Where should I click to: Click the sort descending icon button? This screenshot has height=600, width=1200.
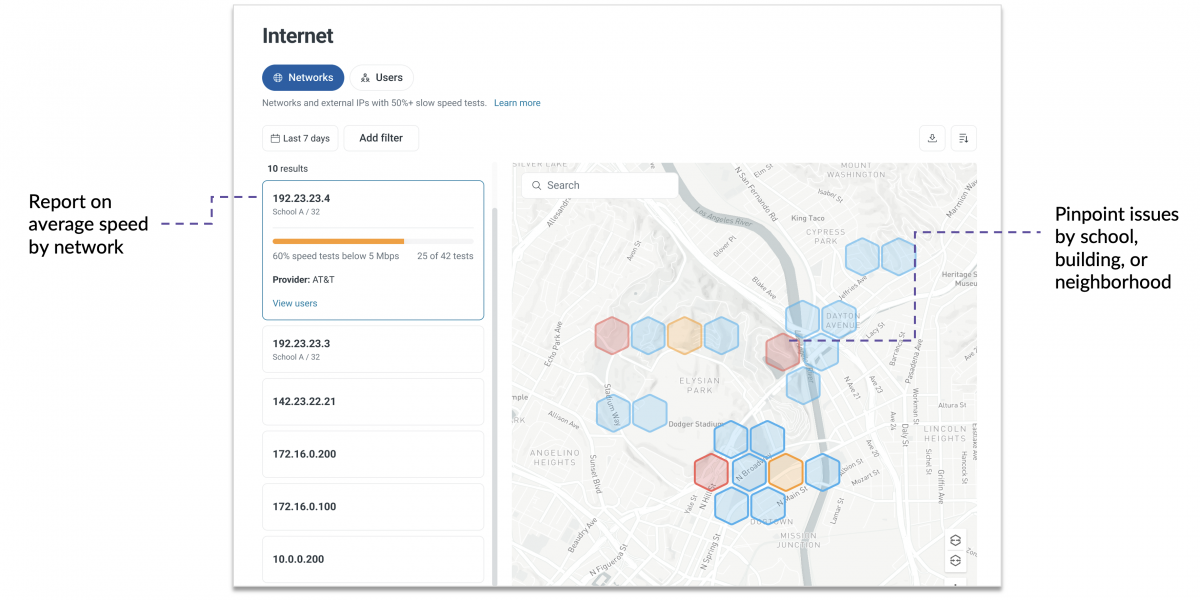[x=963, y=138]
